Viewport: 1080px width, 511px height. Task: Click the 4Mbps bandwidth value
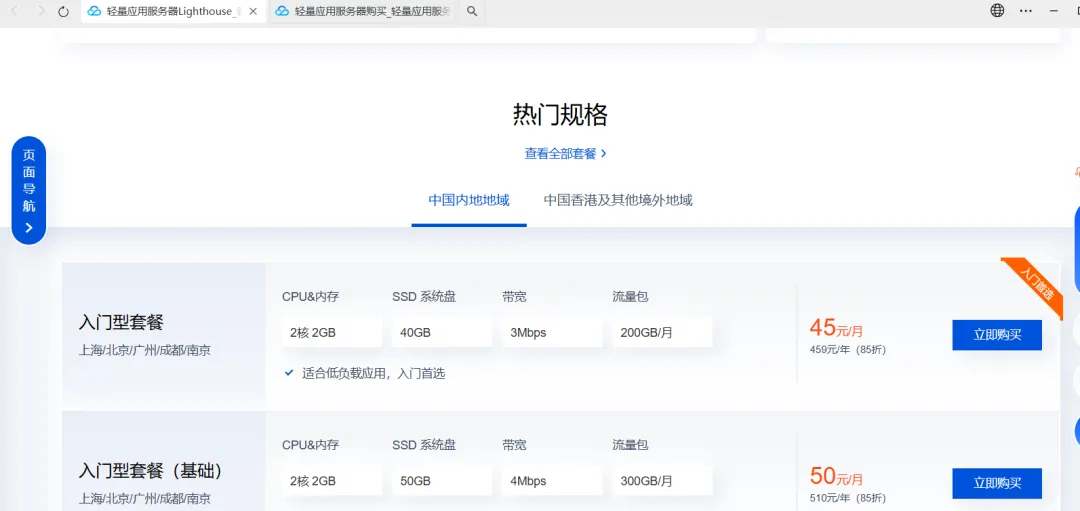[552, 481]
